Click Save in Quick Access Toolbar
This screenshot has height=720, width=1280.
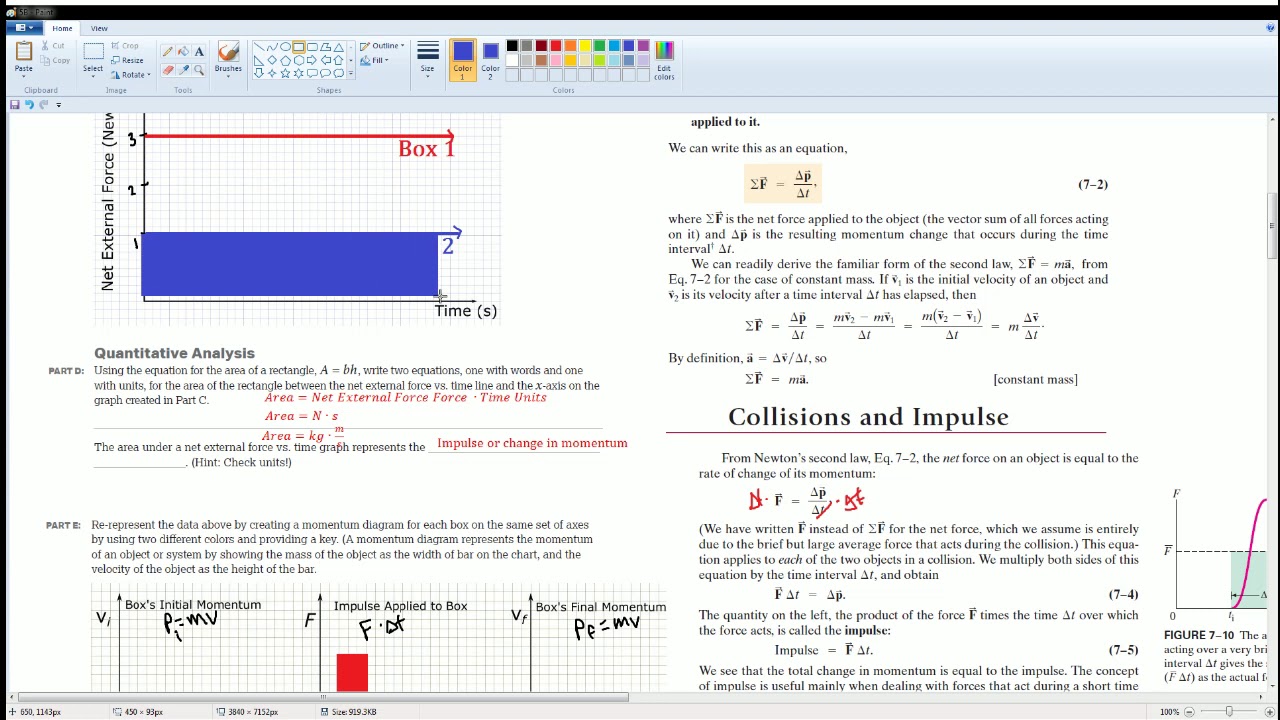[15, 104]
